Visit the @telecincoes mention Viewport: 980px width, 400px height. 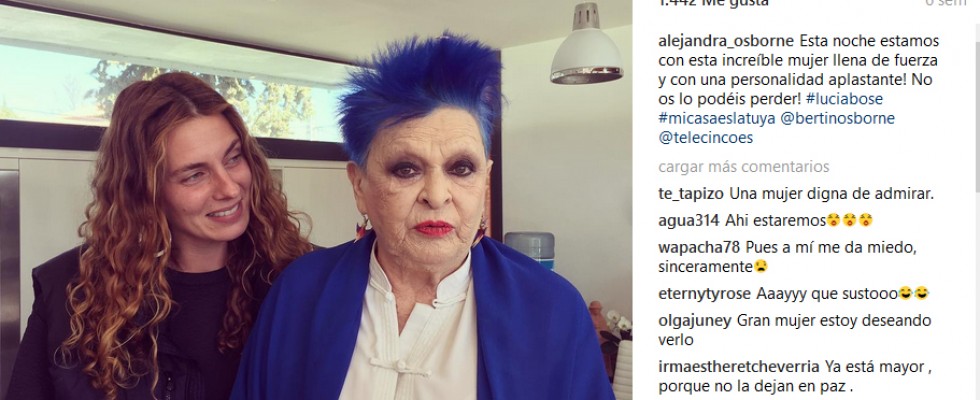706,138
